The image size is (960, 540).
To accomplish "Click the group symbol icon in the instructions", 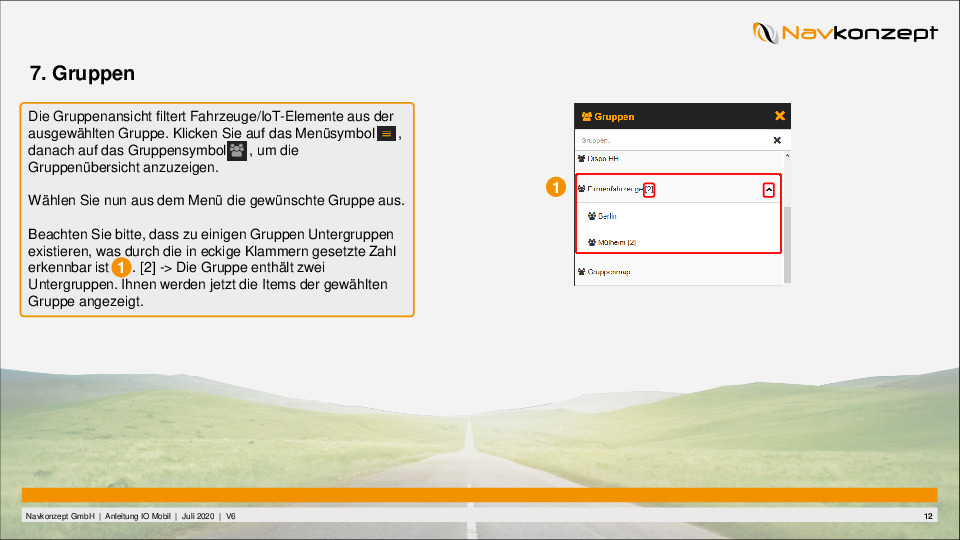I will (237, 151).
